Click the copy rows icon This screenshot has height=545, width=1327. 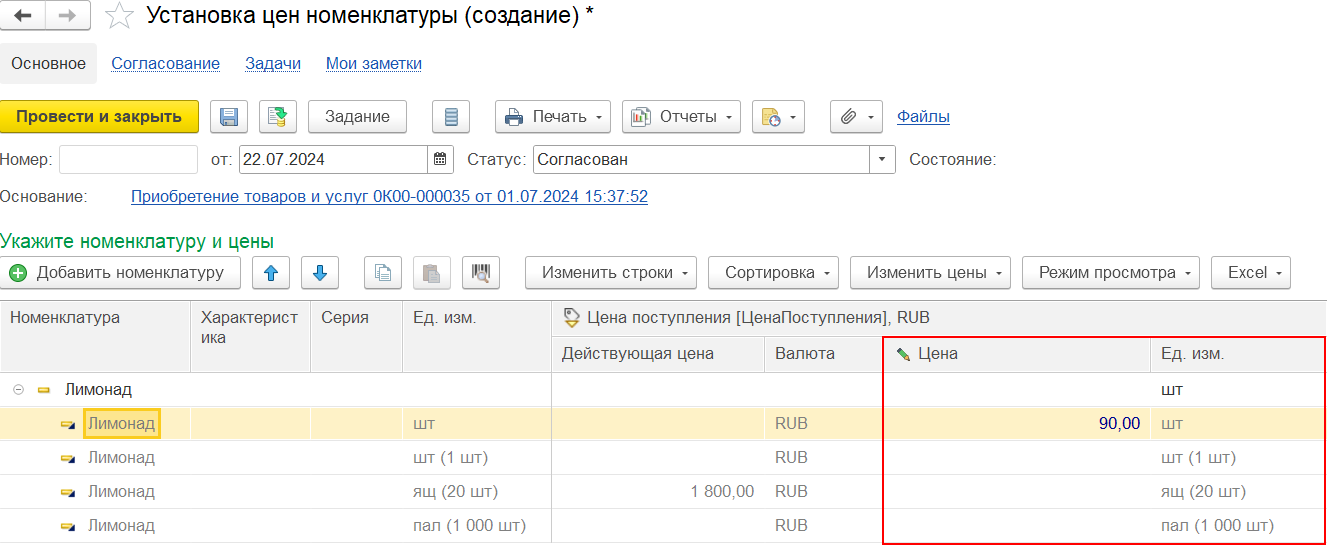[x=383, y=273]
